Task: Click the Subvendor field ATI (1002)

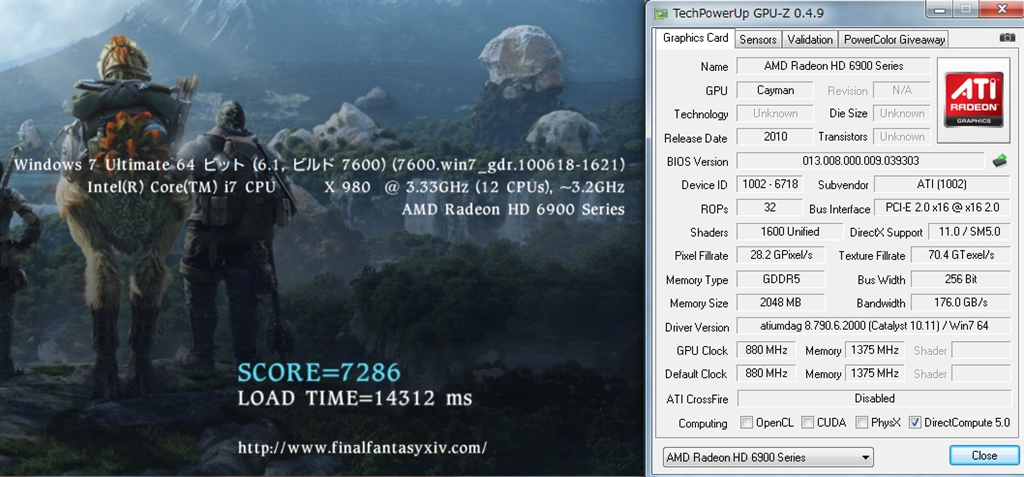Action: (942, 184)
